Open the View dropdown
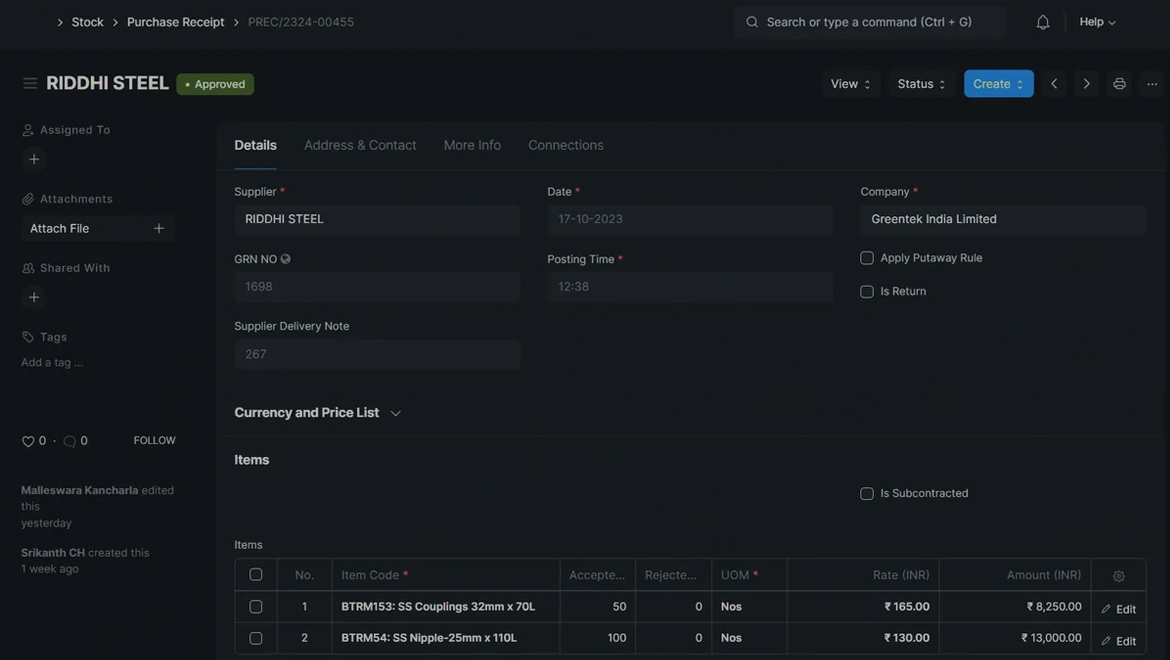Viewport: 1170px width, 660px height. point(851,84)
